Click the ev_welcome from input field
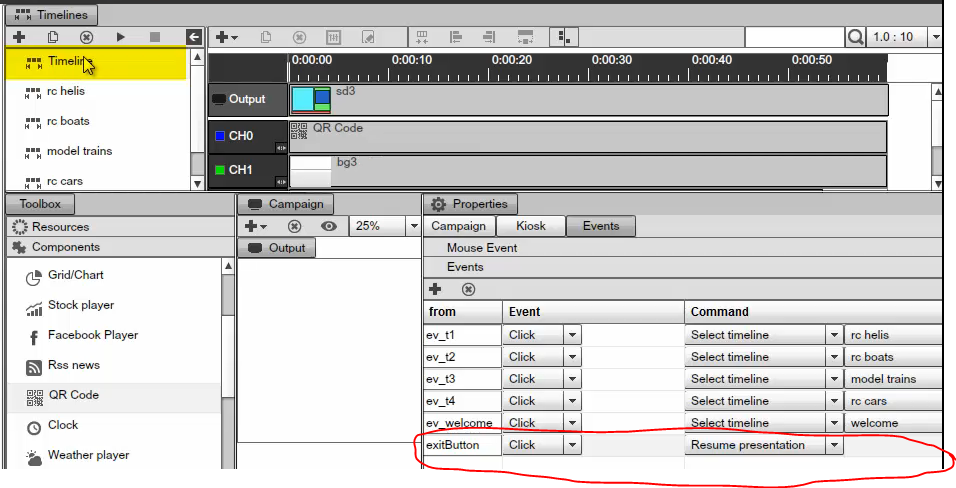This screenshot has width=956, height=488. (461, 423)
